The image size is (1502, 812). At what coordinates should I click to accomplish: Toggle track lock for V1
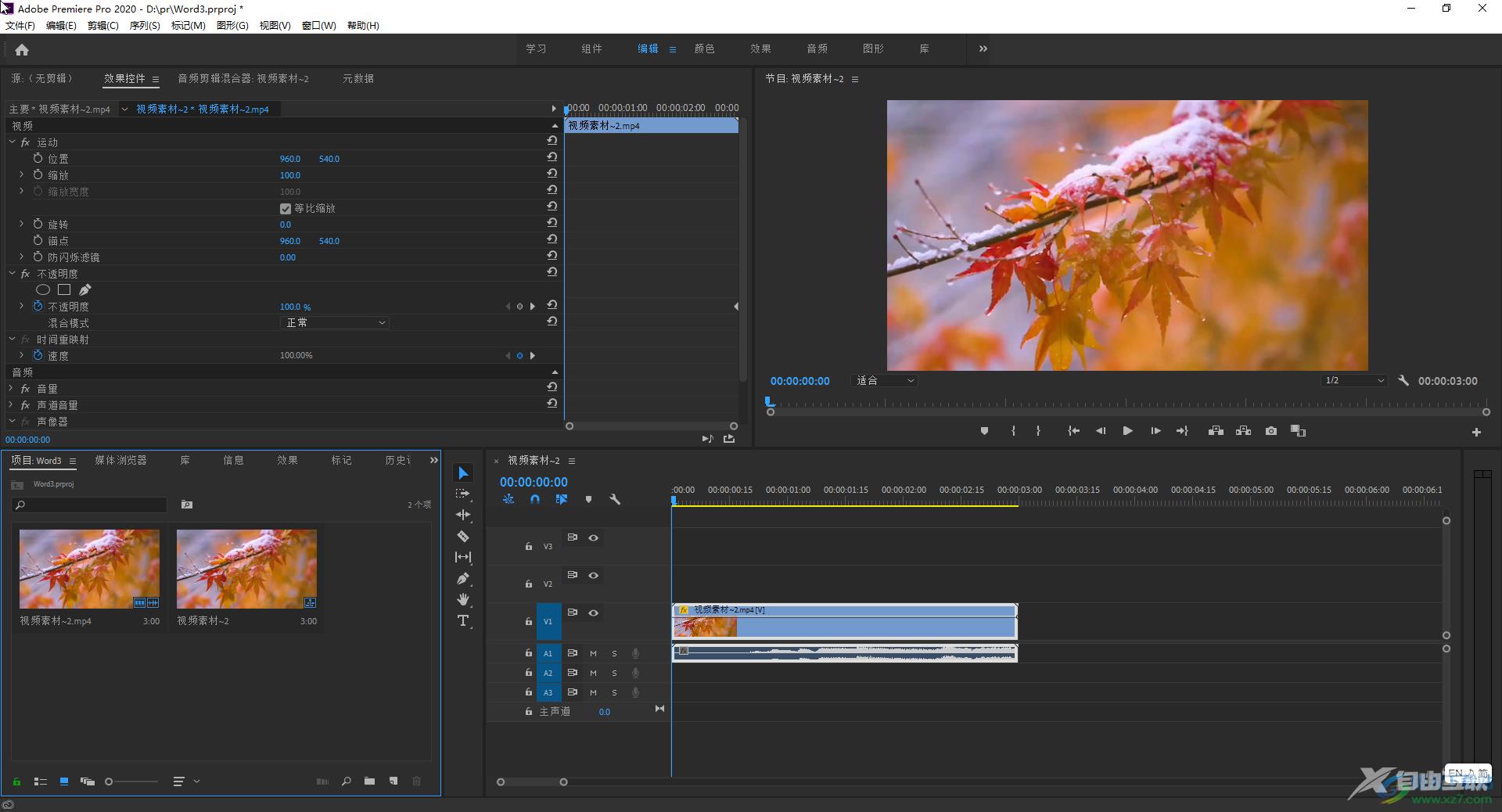pos(529,622)
